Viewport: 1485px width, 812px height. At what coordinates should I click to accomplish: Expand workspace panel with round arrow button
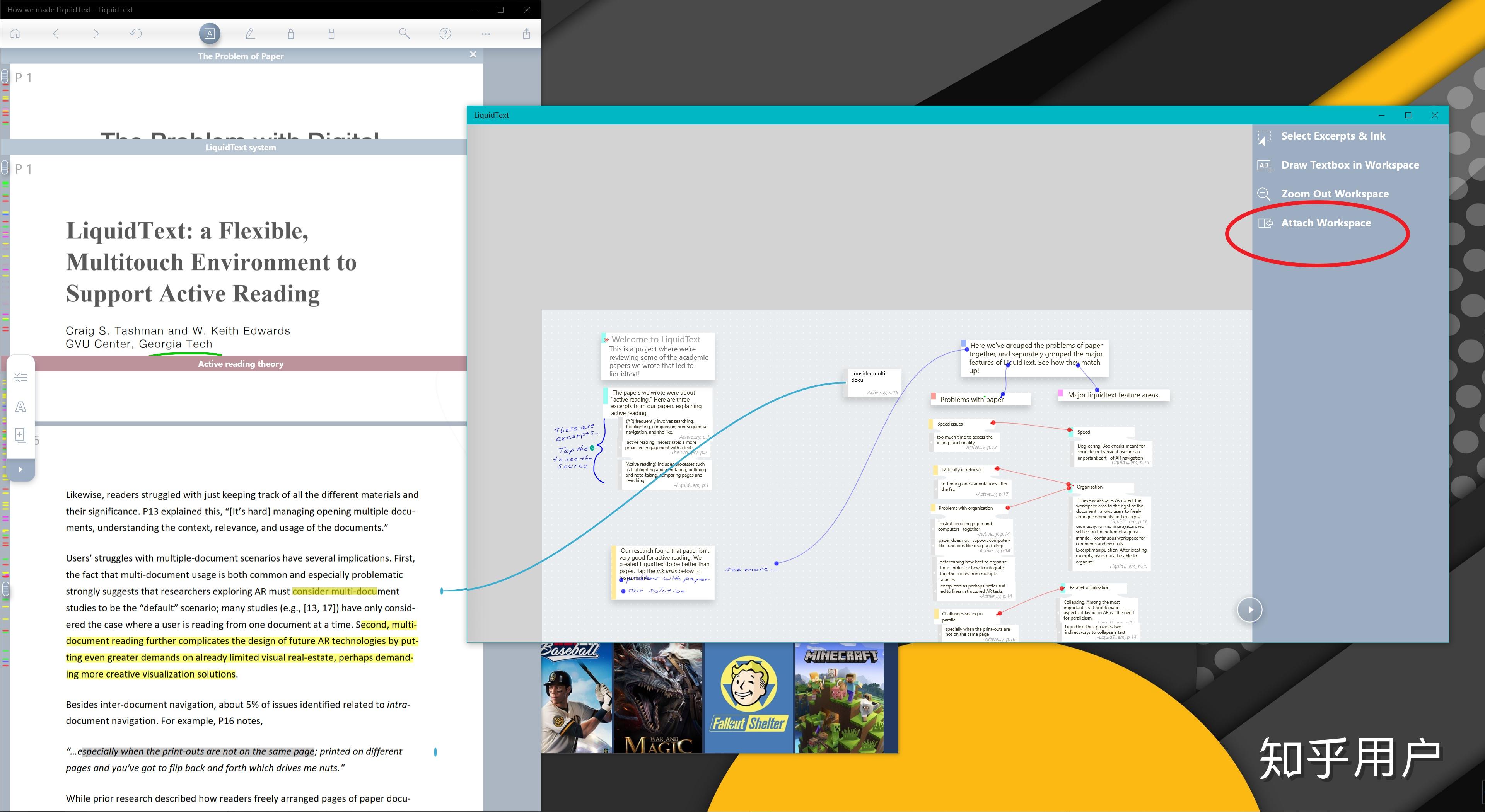tap(1249, 609)
